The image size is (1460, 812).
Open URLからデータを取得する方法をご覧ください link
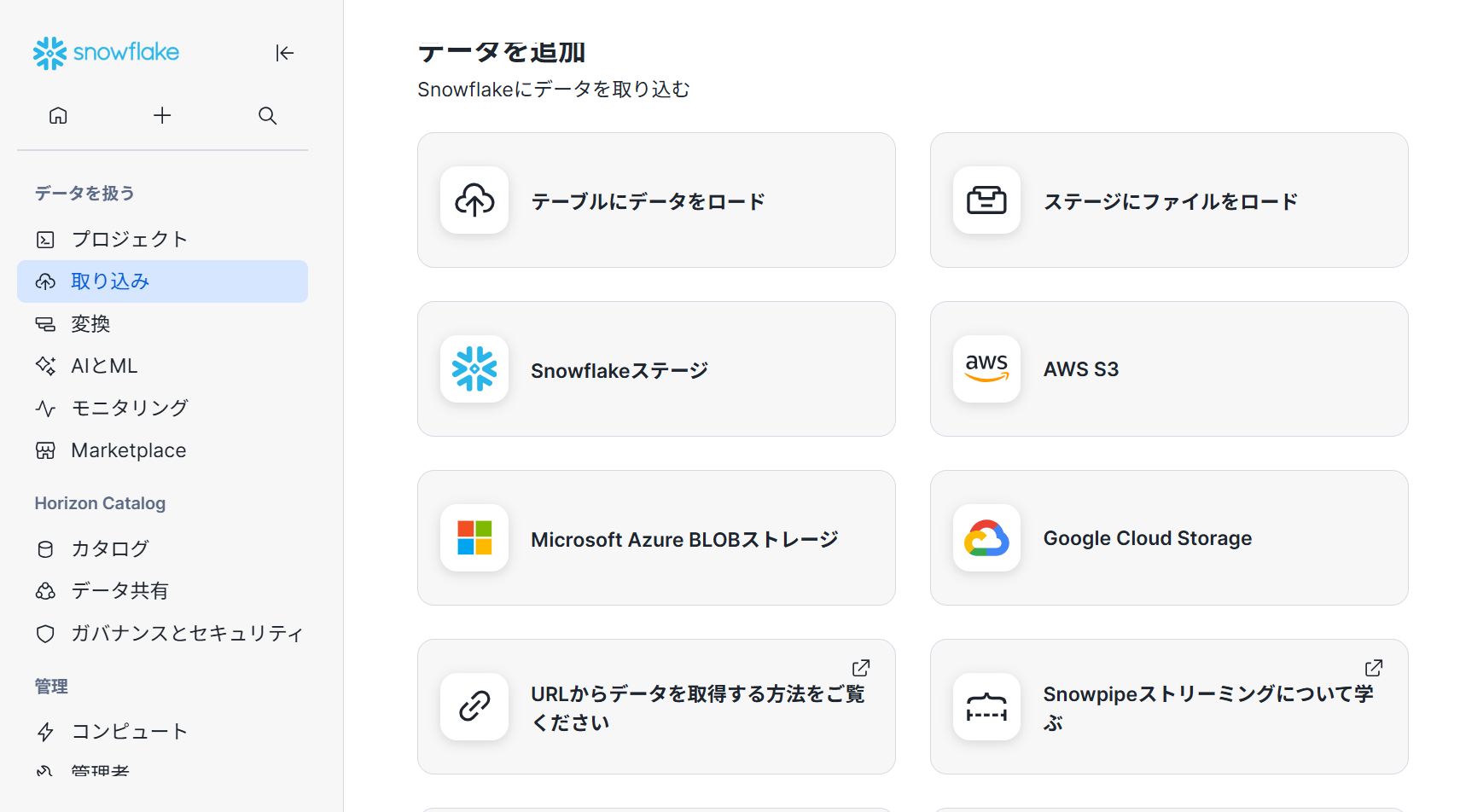[656, 707]
